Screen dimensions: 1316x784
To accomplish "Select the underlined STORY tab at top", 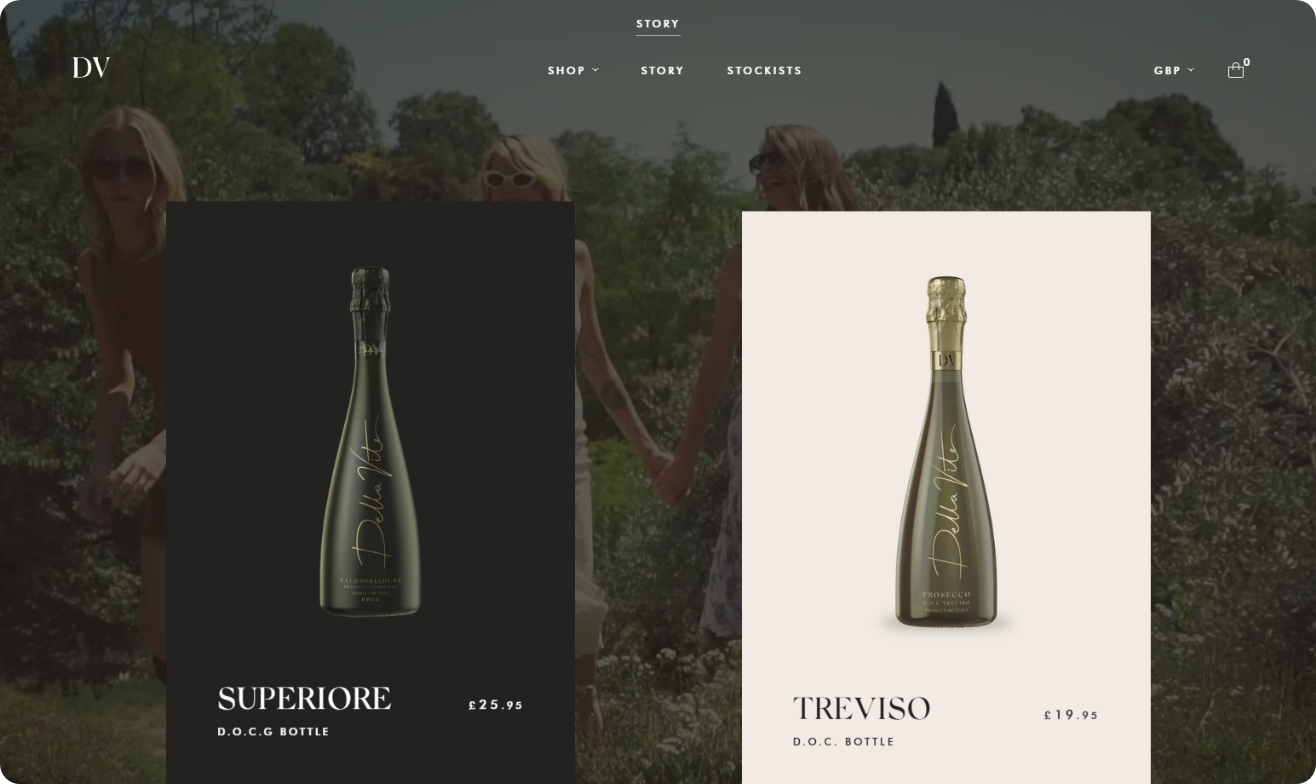I will click(x=658, y=24).
